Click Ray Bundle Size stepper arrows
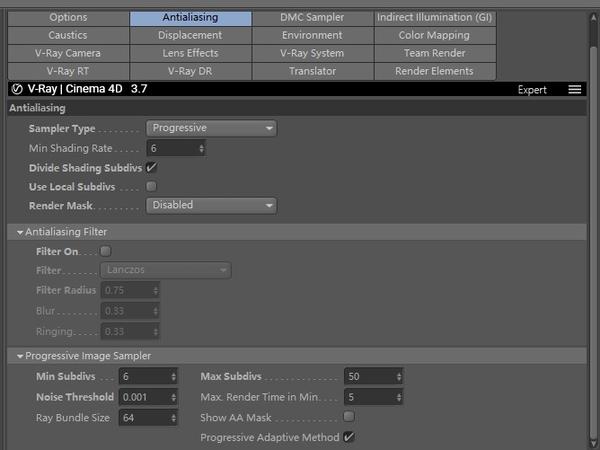 [174, 418]
